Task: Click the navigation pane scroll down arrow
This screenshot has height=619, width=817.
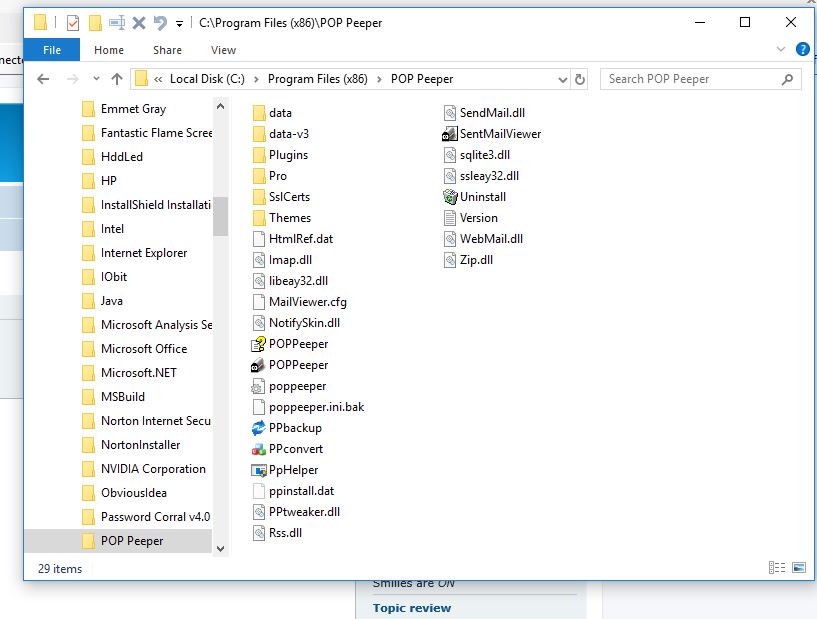Action: pyautogui.click(x=220, y=549)
